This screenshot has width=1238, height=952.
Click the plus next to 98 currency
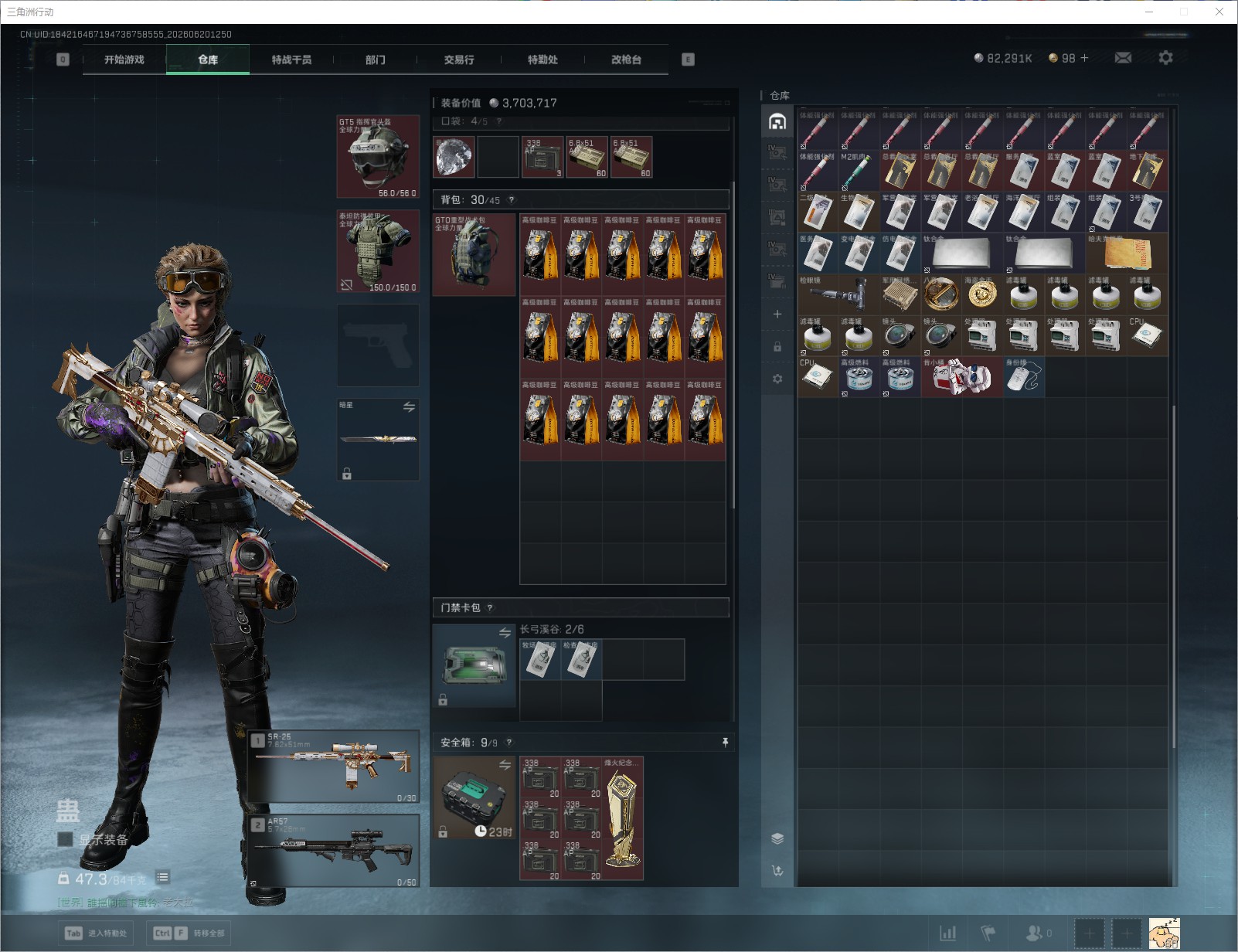(1084, 58)
